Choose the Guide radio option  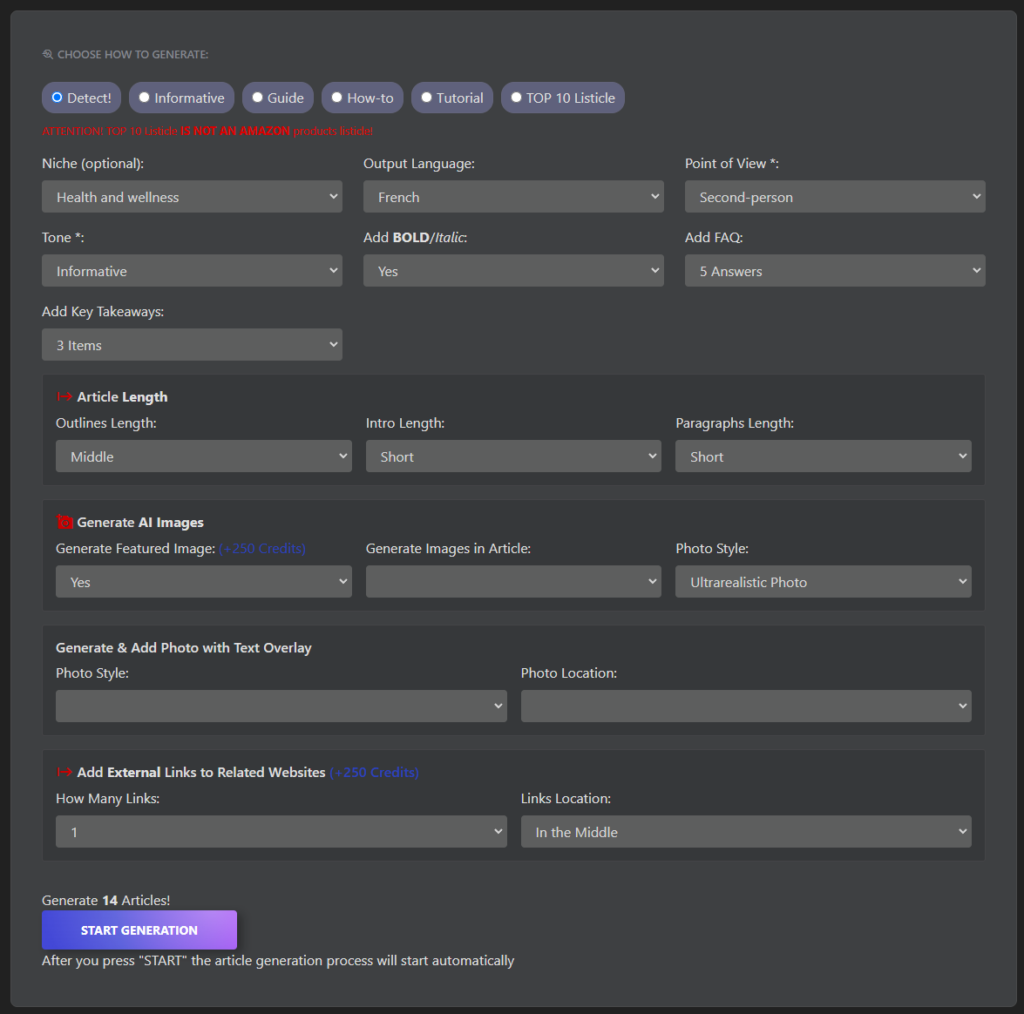pos(278,98)
